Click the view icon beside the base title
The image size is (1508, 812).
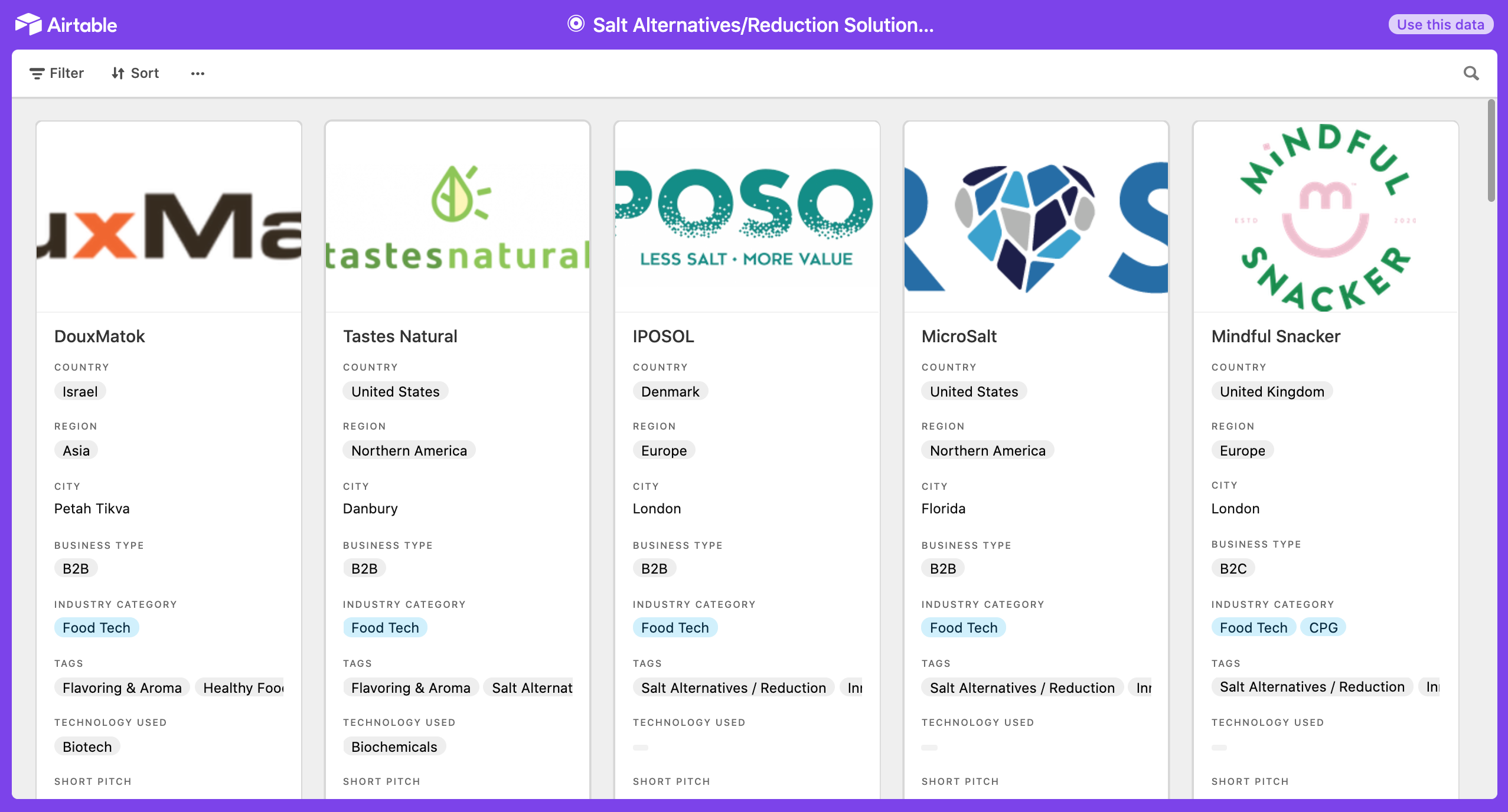(576, 24)
